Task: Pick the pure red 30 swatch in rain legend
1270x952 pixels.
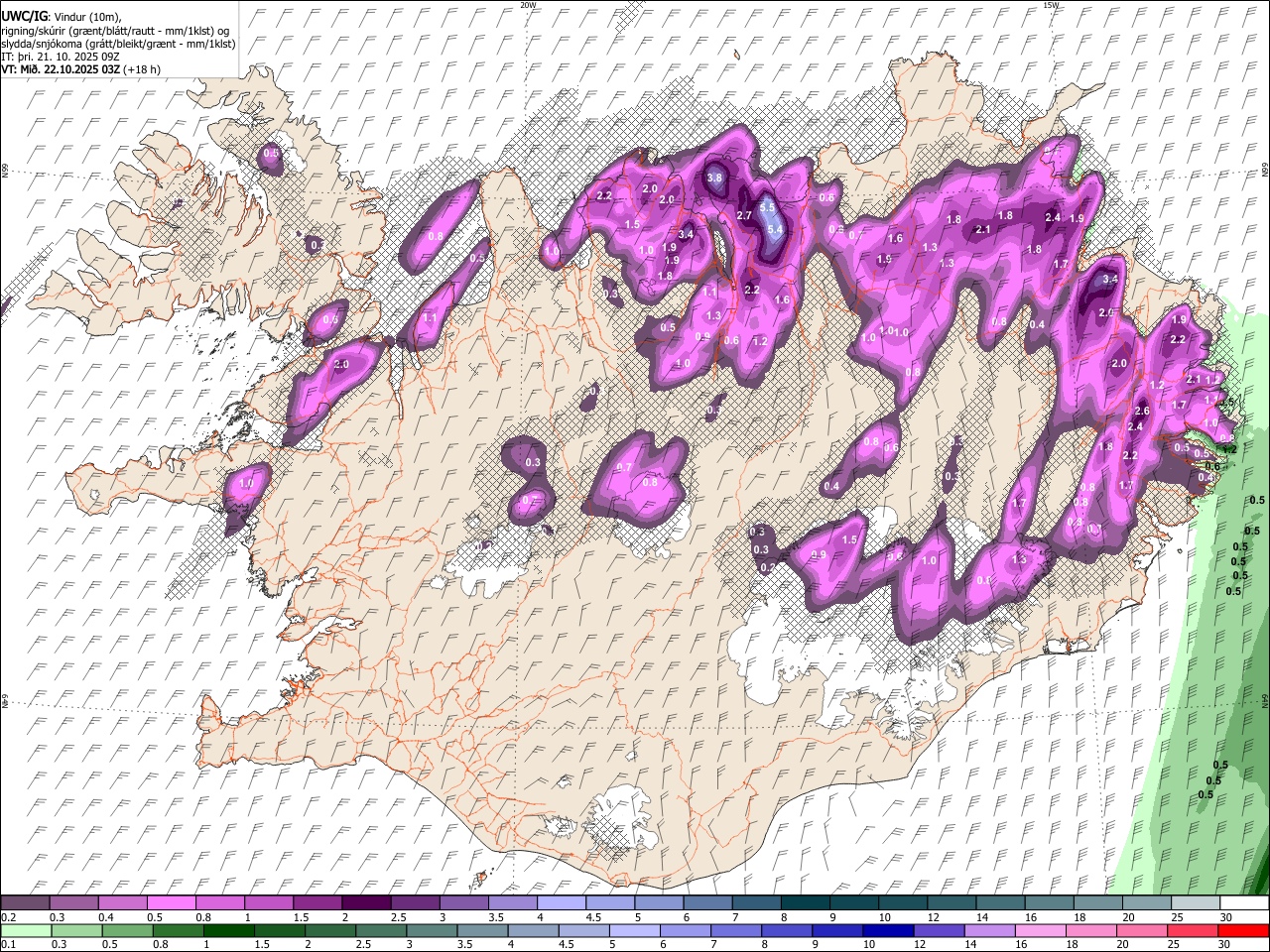Action: (1242, 931)
